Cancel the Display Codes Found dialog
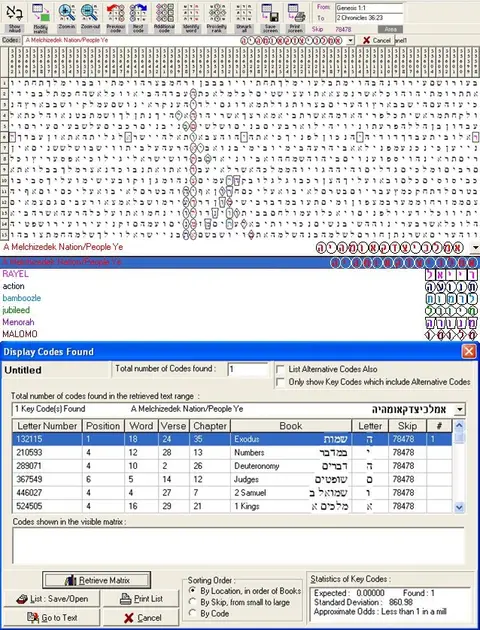This screenshot has height=630, width=480. pyautogui.click(x=140, y=618)
